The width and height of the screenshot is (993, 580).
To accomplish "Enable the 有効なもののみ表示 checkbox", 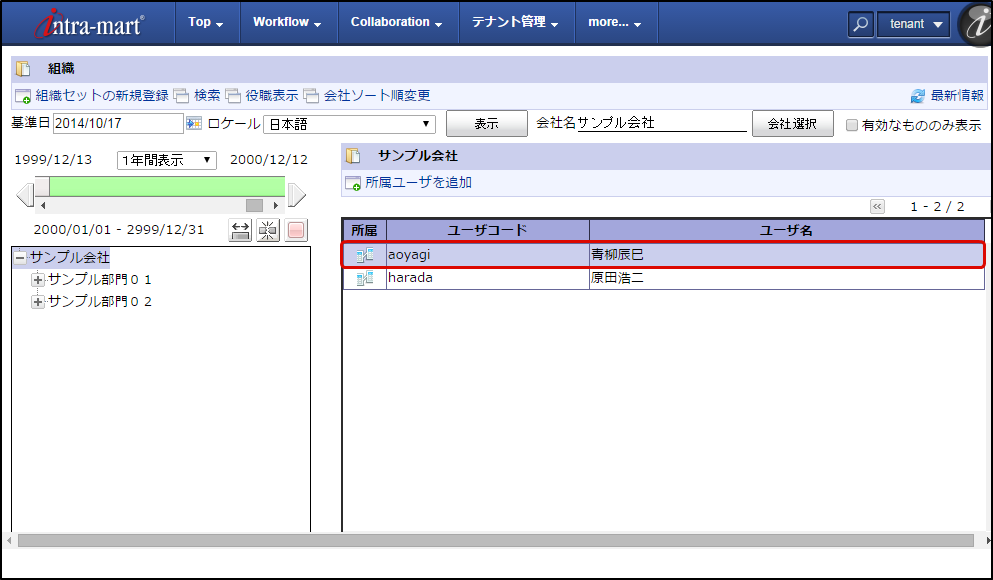I will (852, 125).
